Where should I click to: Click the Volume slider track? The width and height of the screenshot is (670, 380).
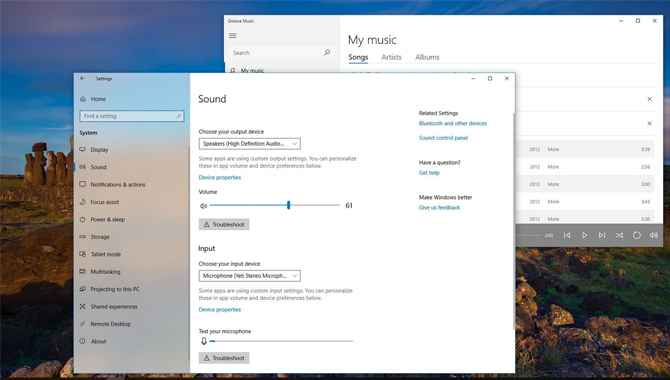(x=275, y=205)
